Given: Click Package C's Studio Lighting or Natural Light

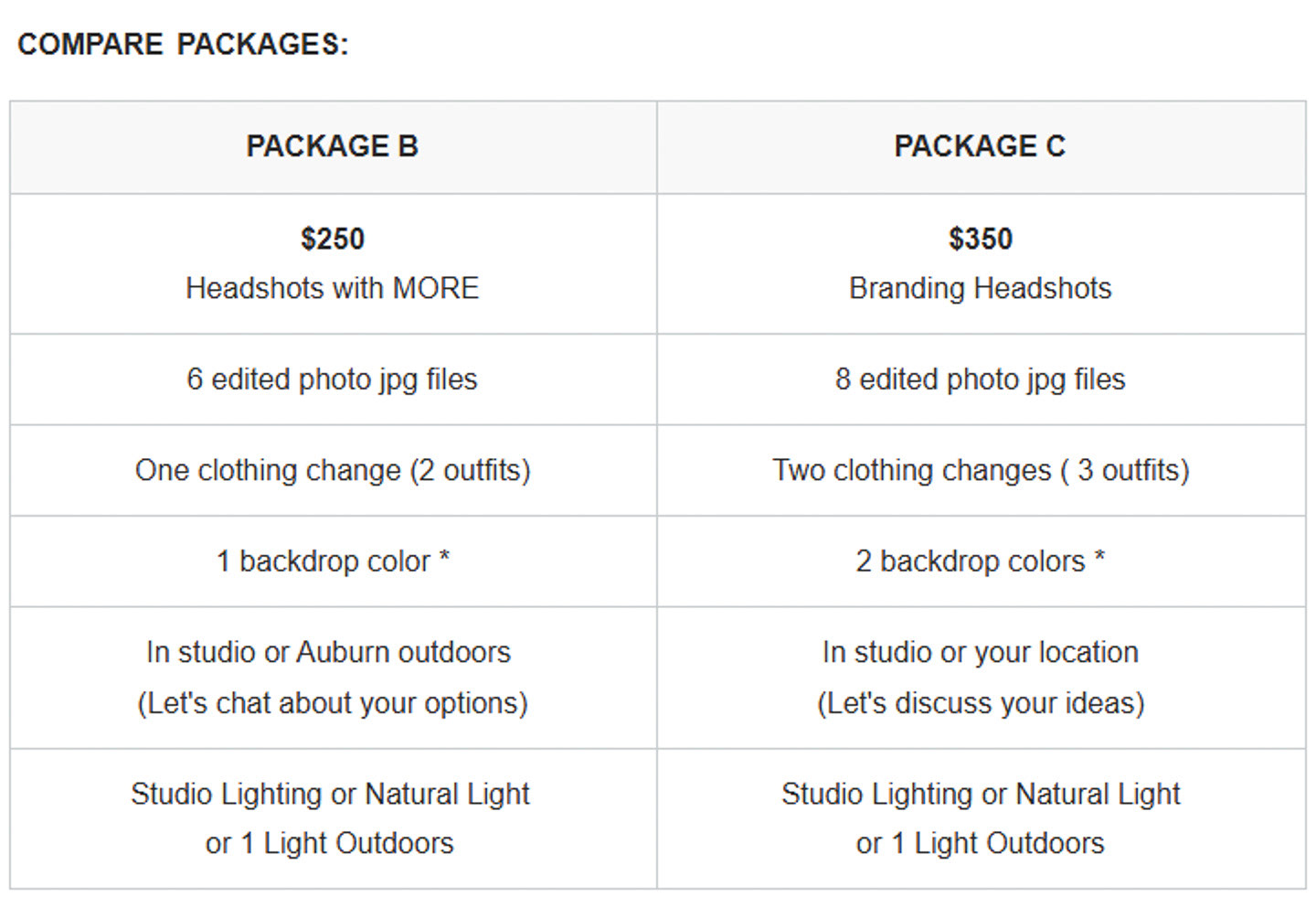Looking at the screenshot, I should click(x=980, y=794).
